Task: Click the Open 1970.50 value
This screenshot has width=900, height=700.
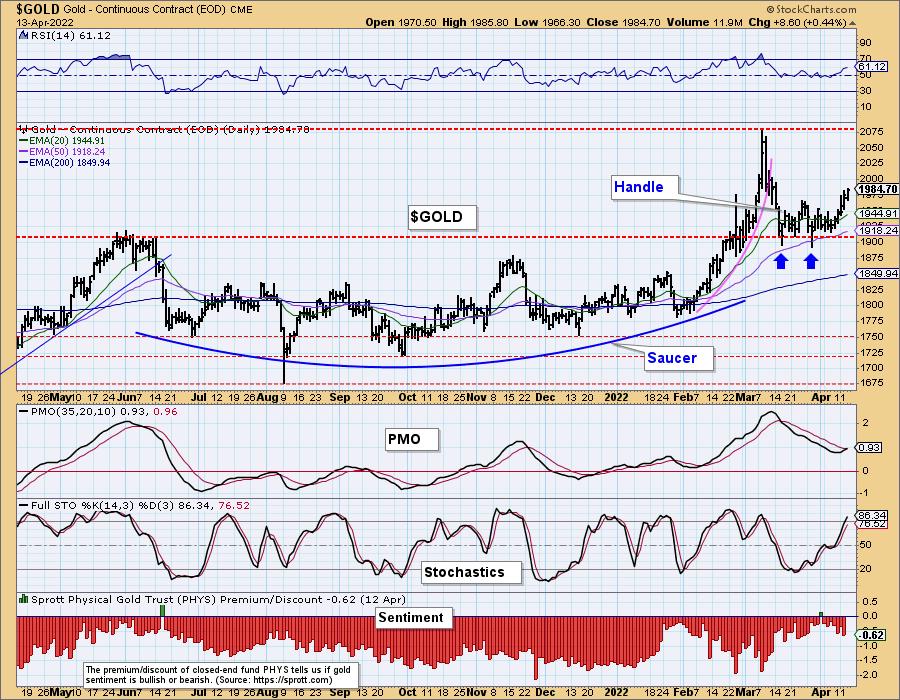Action: (x=402, y=22)
